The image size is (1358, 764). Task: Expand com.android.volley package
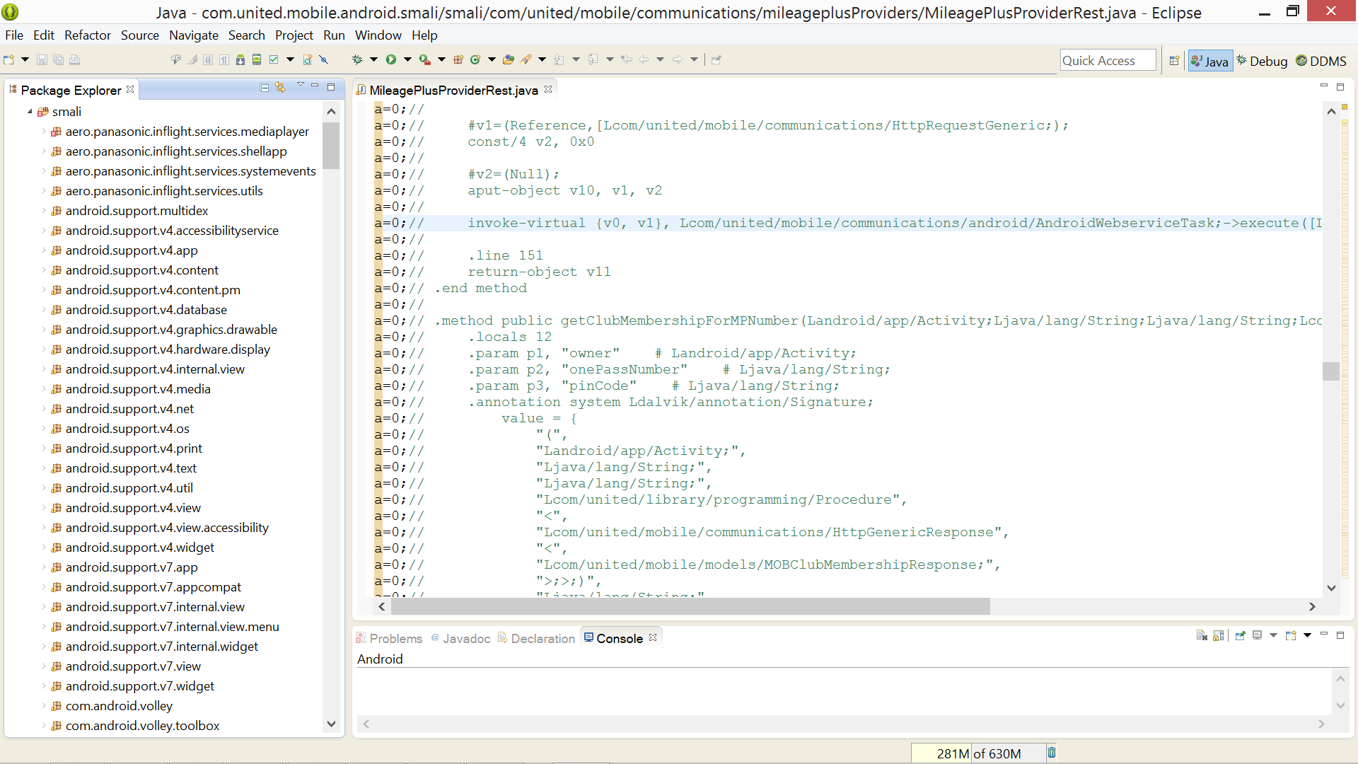tap(44, 706)
